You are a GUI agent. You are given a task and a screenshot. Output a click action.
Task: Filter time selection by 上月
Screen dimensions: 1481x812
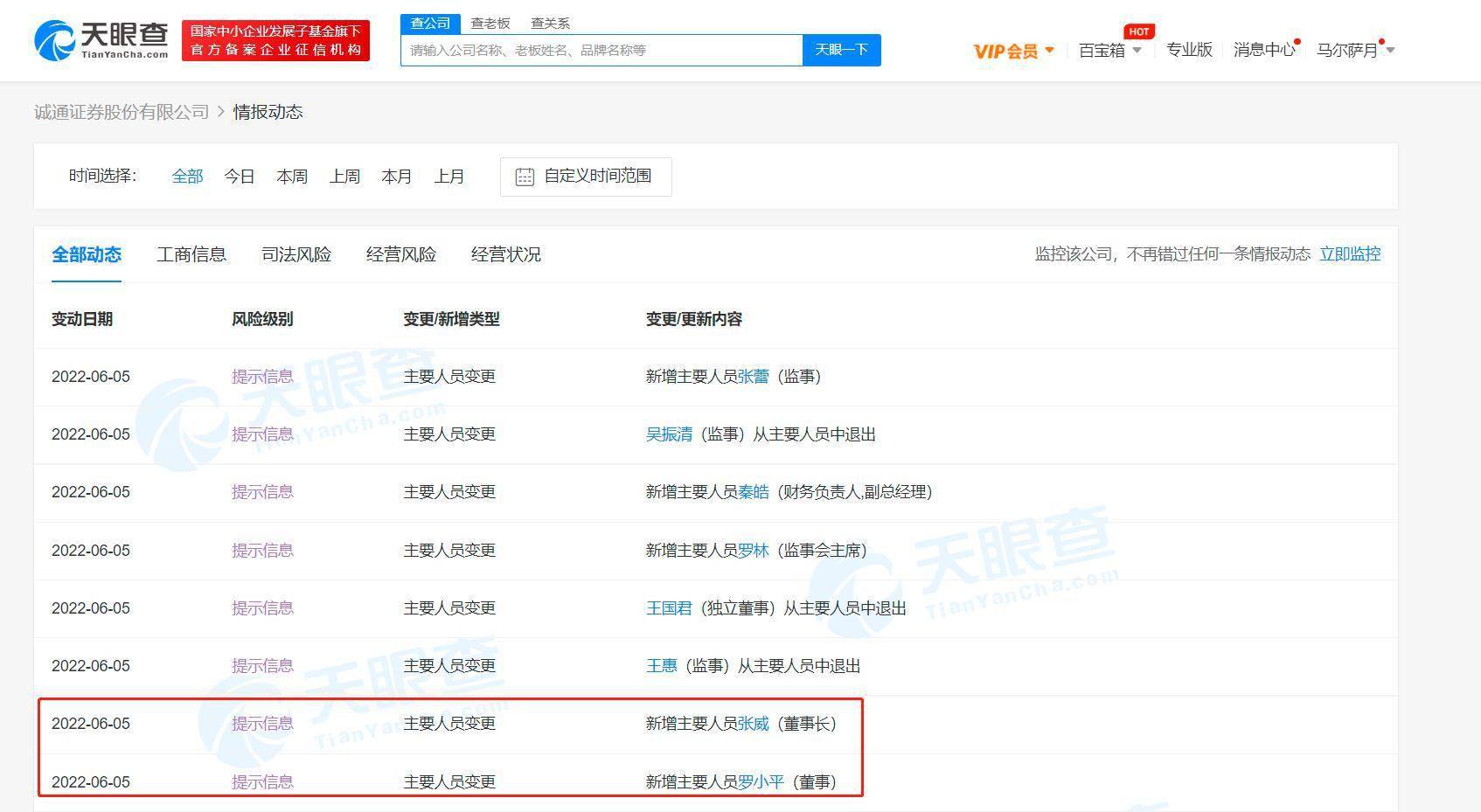[449, 177]
